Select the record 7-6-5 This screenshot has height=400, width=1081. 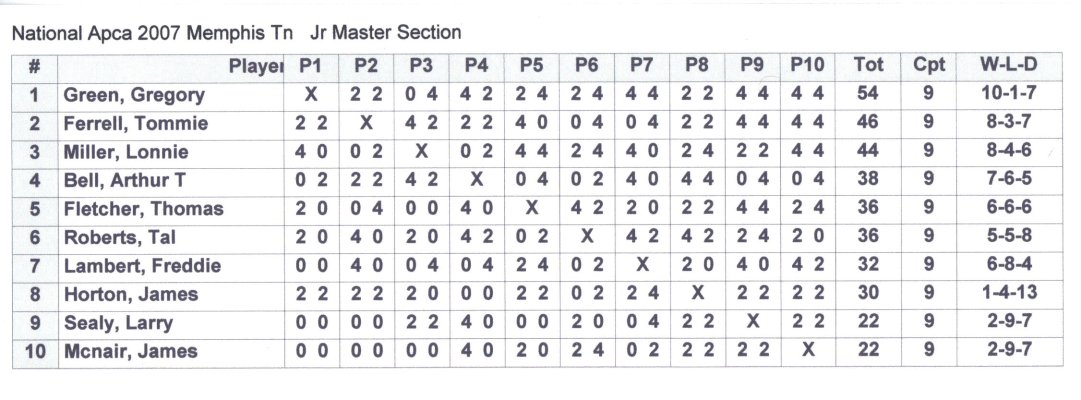(x=1009, y=181)
